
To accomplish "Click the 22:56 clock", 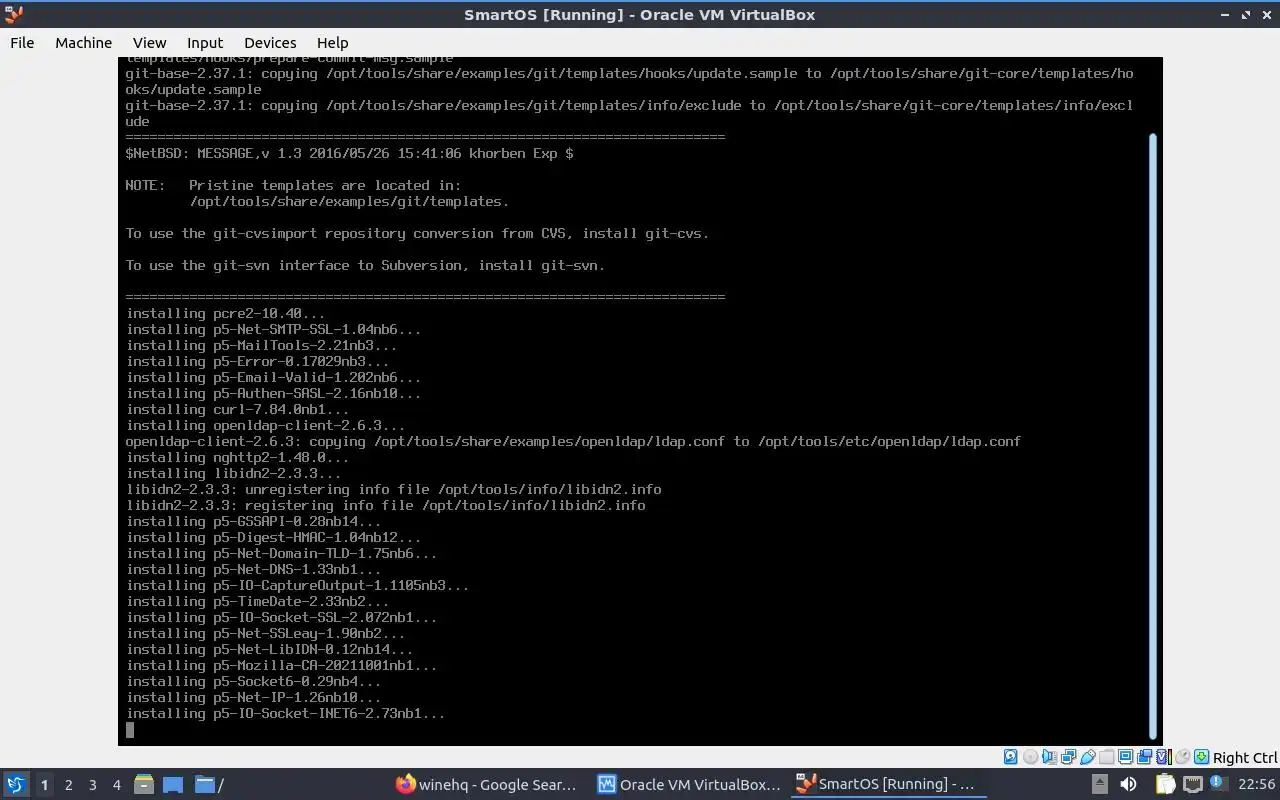I will pos(1257,784).
